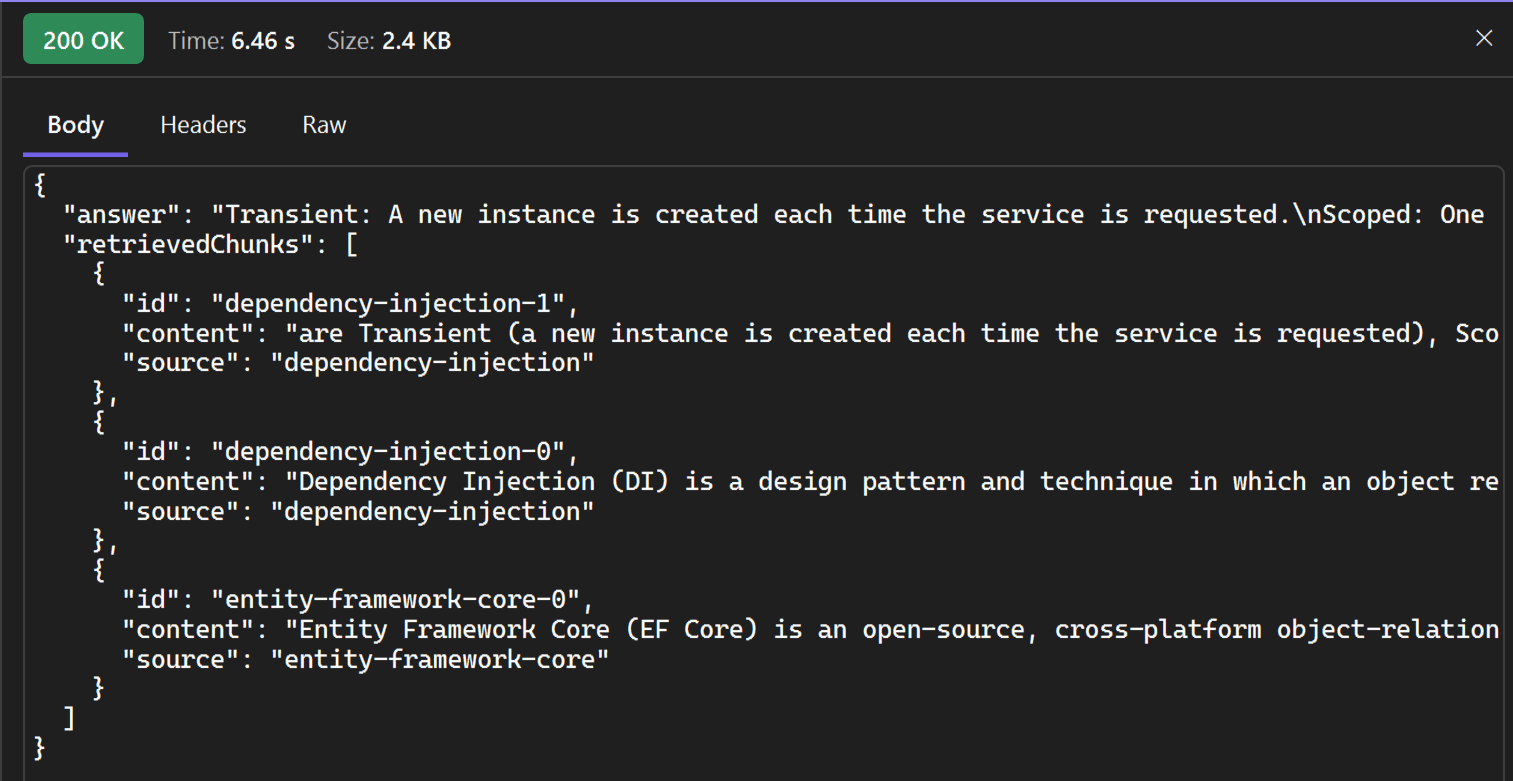Click source line below dependency-injection-1 content
The image size is (1513, 781).
358,362
